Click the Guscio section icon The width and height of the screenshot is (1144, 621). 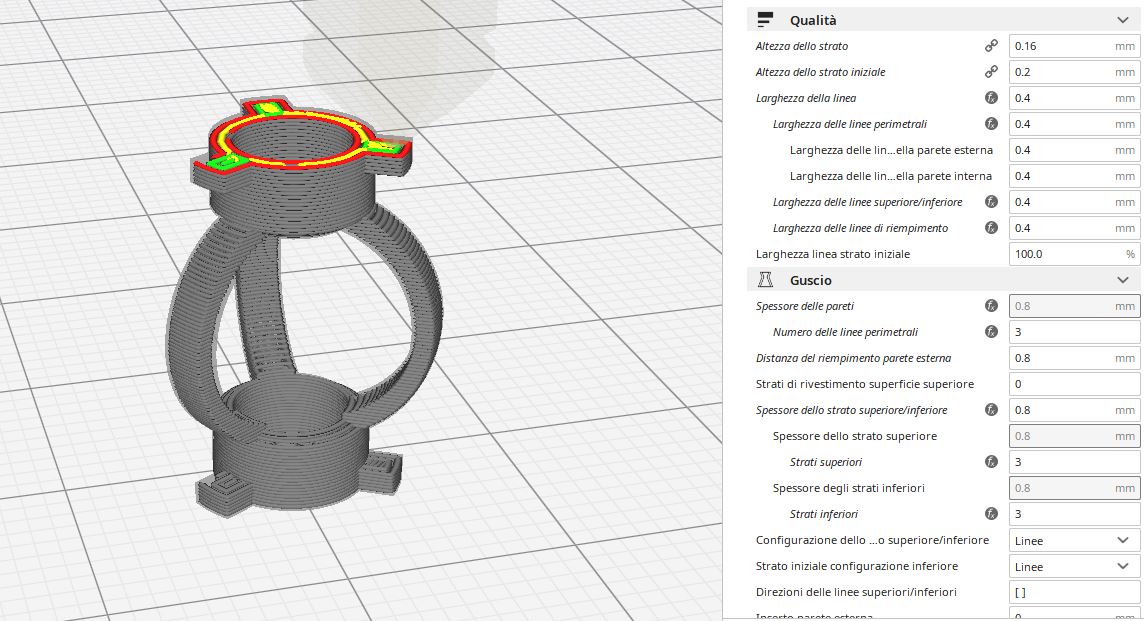pyautogui.click(x=765, y=280)
